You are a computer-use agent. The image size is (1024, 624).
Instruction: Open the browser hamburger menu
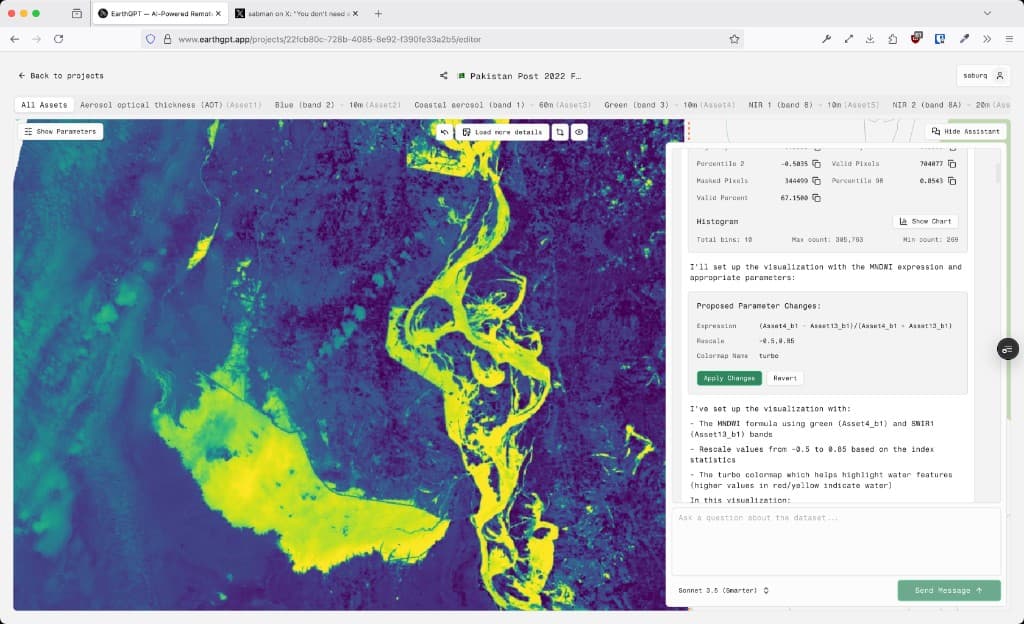click(x=1009, y=39)
